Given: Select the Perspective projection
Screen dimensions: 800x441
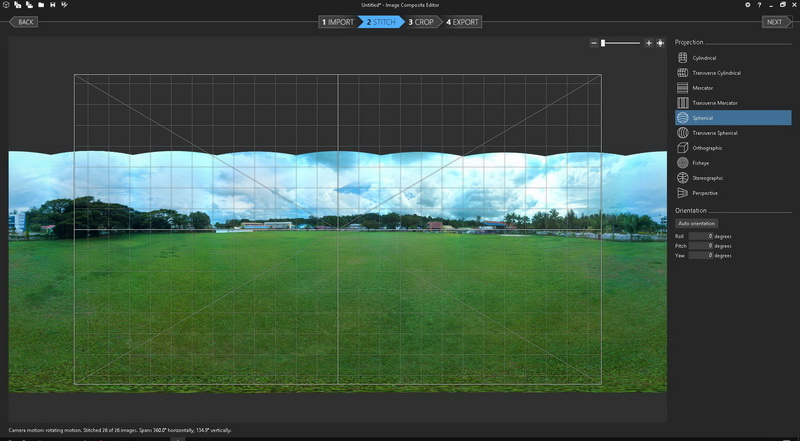Looking at the screenshot, I should click(x=733, y=193).
